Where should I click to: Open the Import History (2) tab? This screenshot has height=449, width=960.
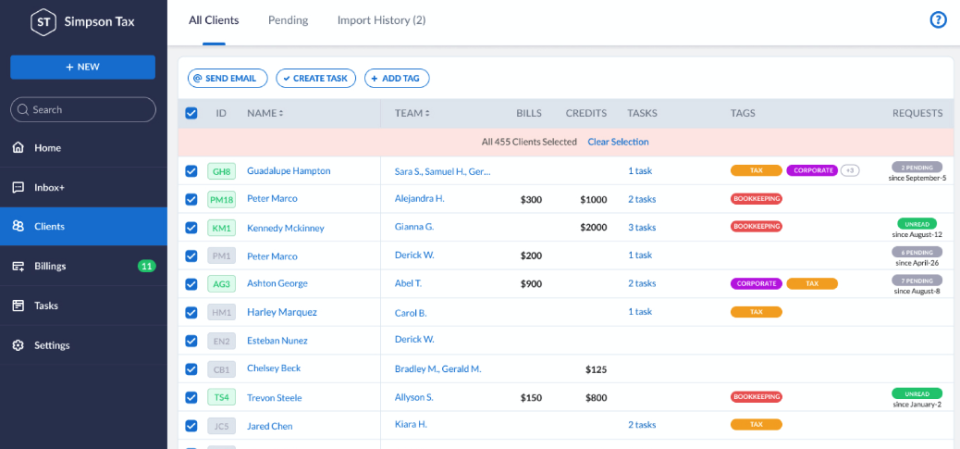coord(381,20)
